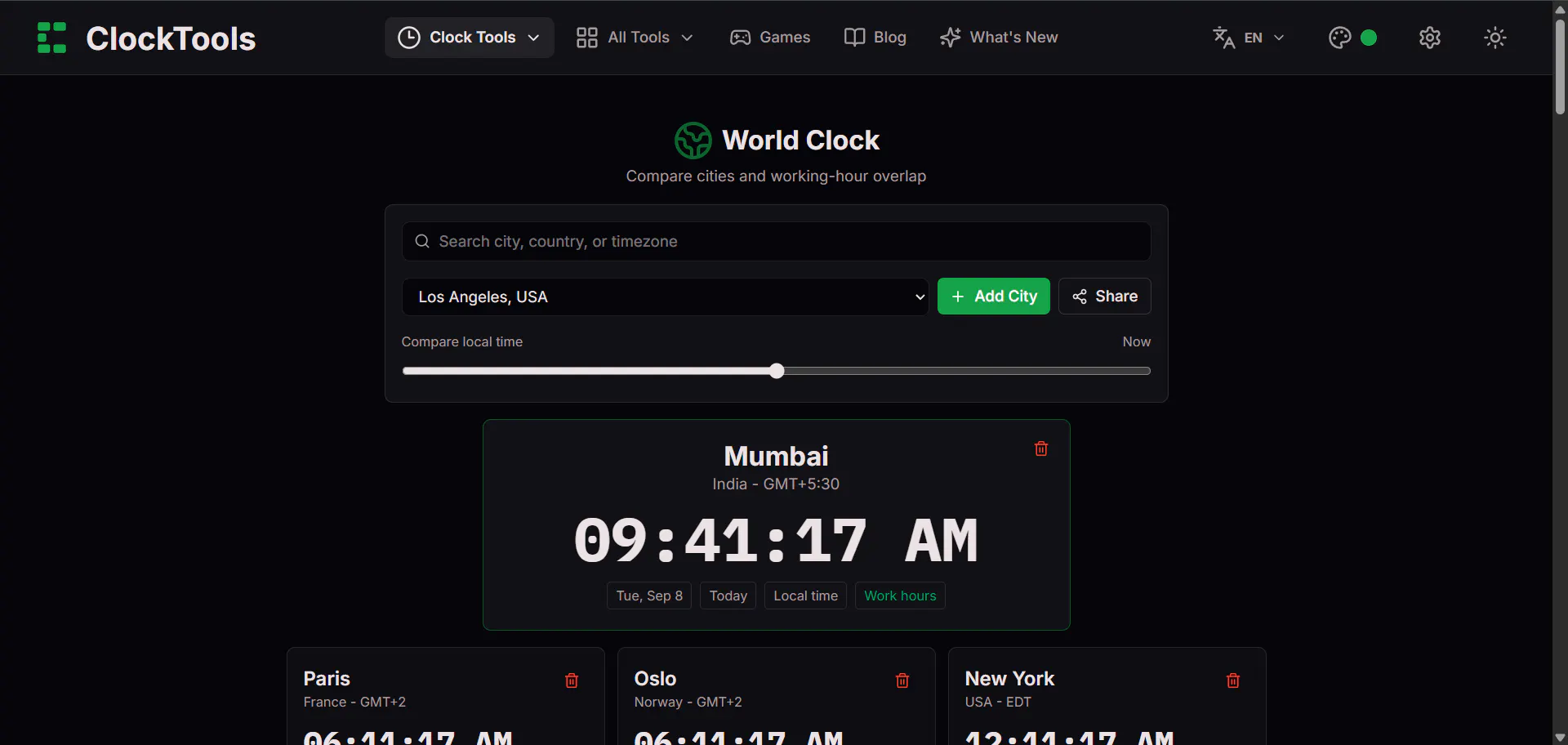The height and width of the screenshot is (745, 1568).
Task: Toggle light mode with sun icon
Action: click(1494, 38)
